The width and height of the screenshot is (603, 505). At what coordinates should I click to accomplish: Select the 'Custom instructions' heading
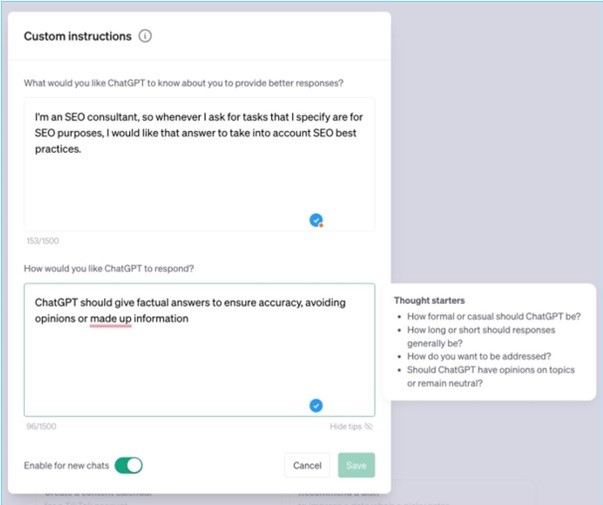[78, 36]
